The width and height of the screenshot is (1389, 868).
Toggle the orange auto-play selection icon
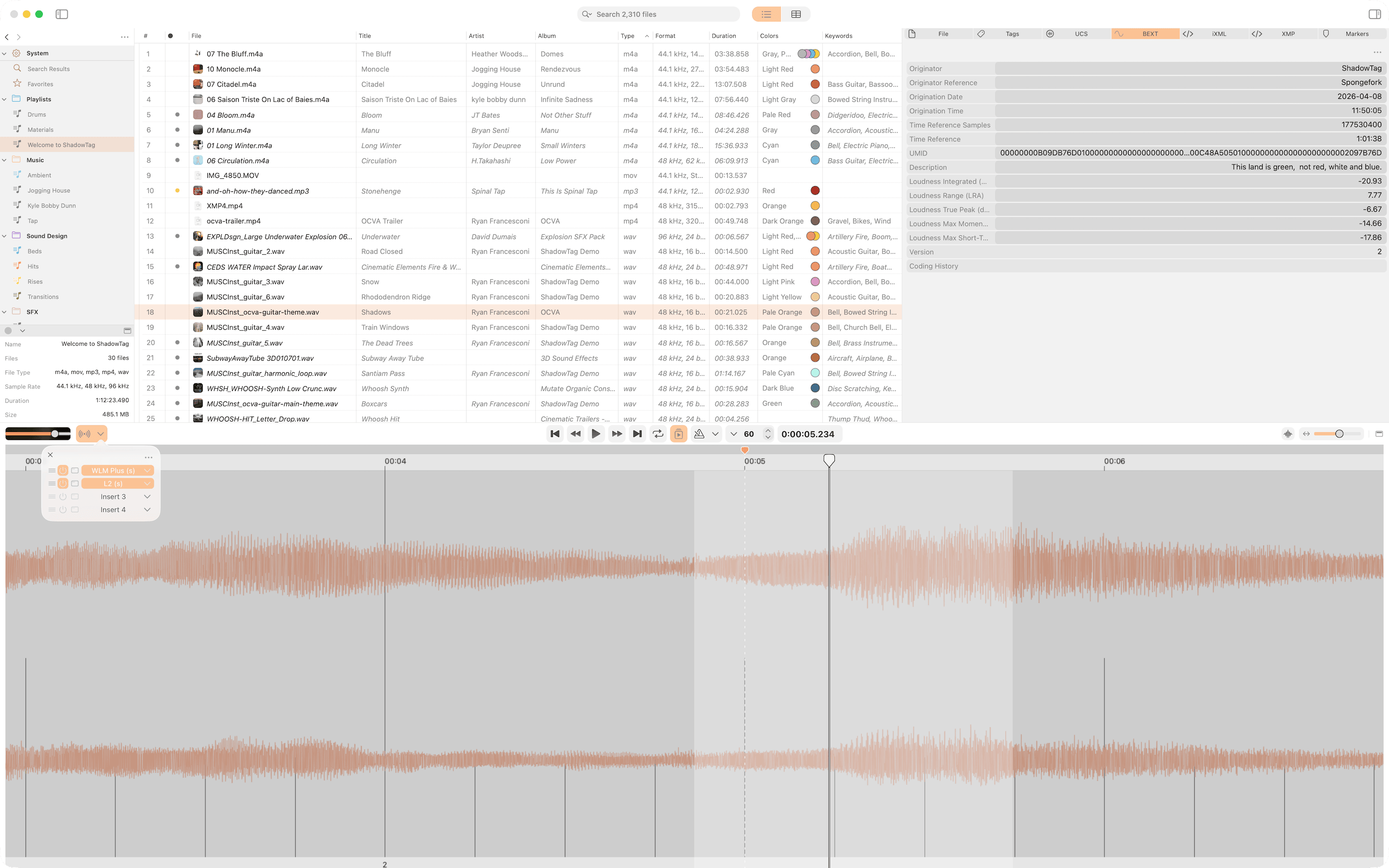[x=679, y=434]
